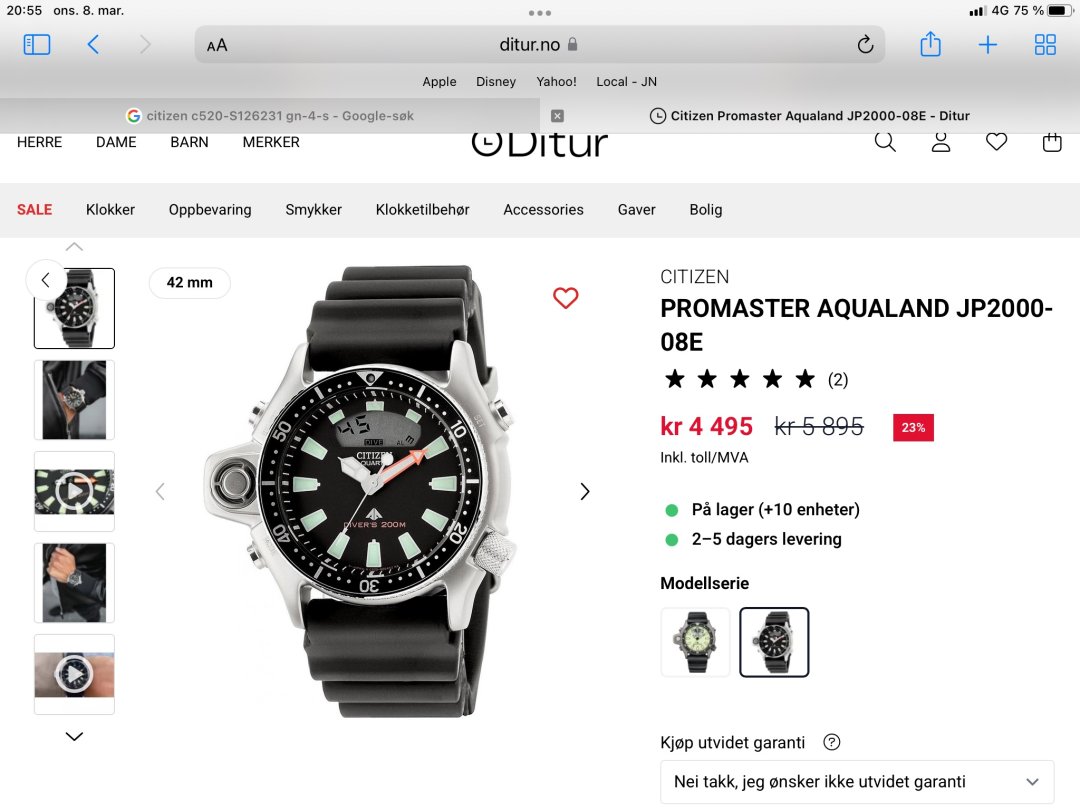Open the HERRE menu
Viewport: 1080px width, 810px height.
tap(39, 142)
